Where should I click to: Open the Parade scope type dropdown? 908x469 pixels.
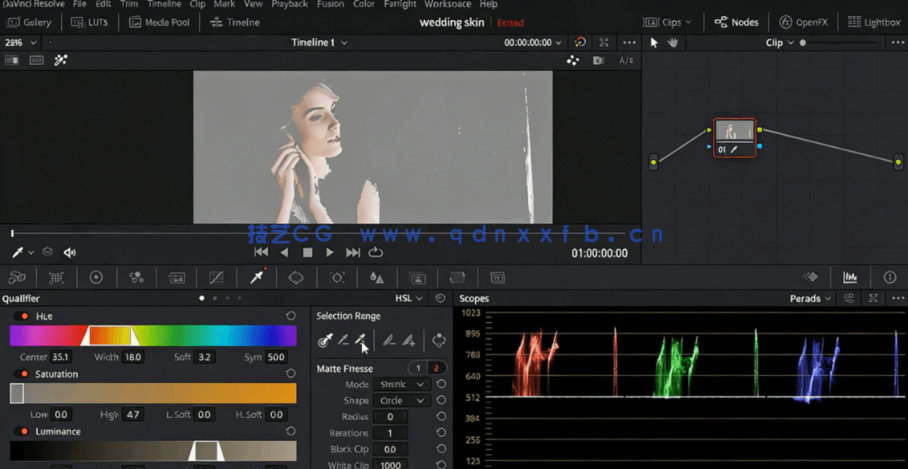pos(811,299)
